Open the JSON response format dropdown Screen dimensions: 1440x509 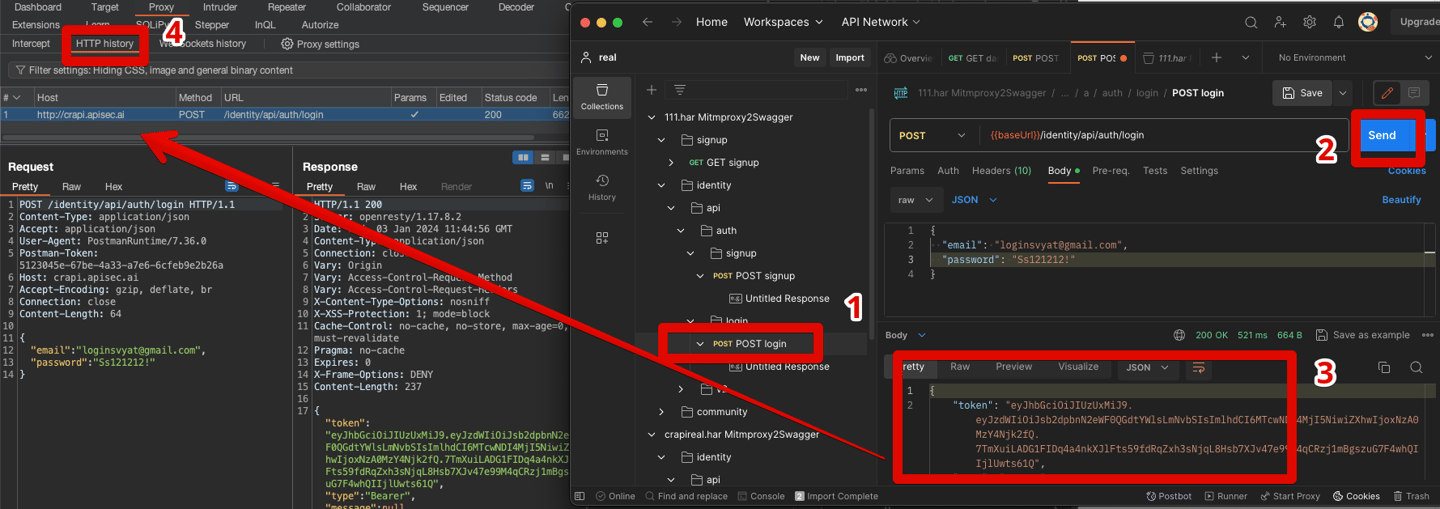point(1147,368)
